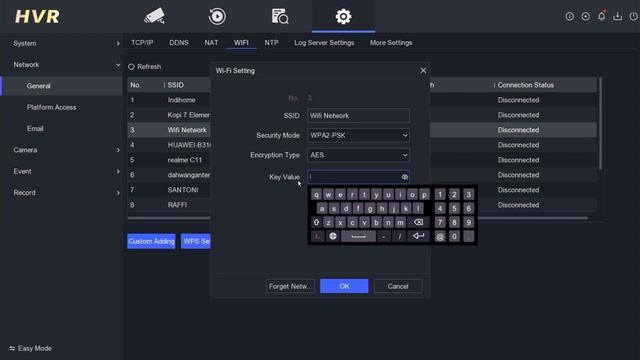Click the horizontal scrollbar under Wi-Fi list

tap(358, 218)
